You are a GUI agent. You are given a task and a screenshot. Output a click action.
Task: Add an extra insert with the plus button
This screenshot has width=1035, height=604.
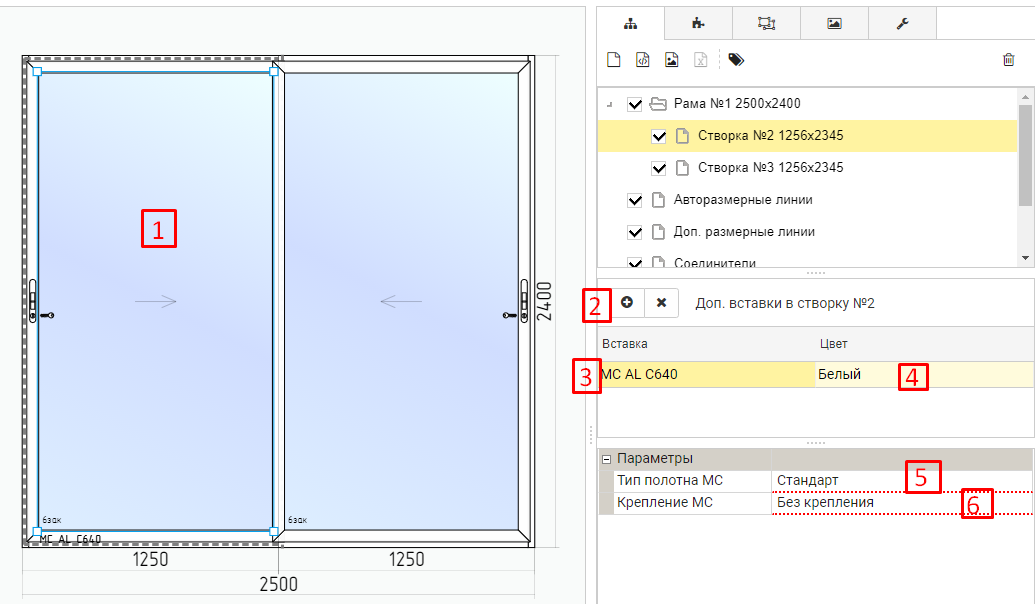pos(627,302)
